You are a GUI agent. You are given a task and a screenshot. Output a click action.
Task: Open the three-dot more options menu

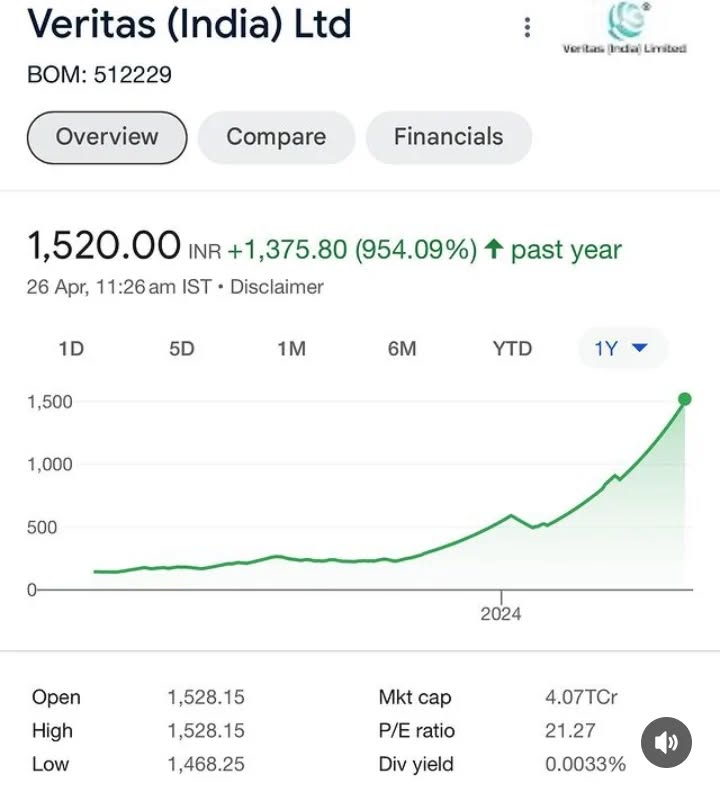(527, 28)
